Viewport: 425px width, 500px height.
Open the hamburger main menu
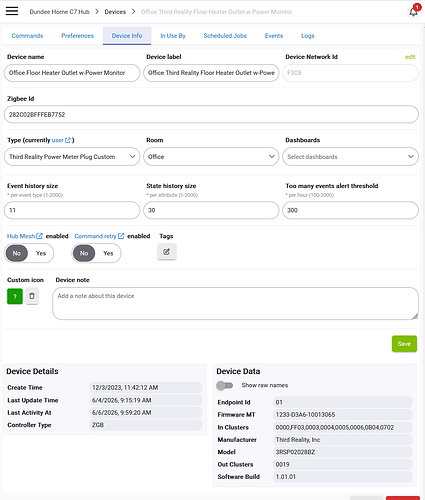click(x=12, y=11)
